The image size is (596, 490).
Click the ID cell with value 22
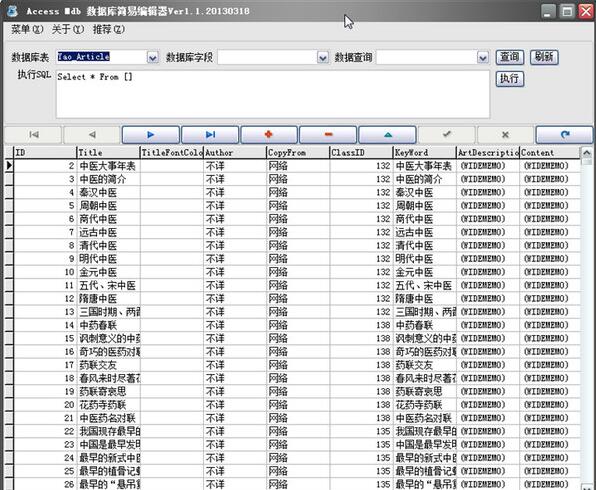point(45,431)
